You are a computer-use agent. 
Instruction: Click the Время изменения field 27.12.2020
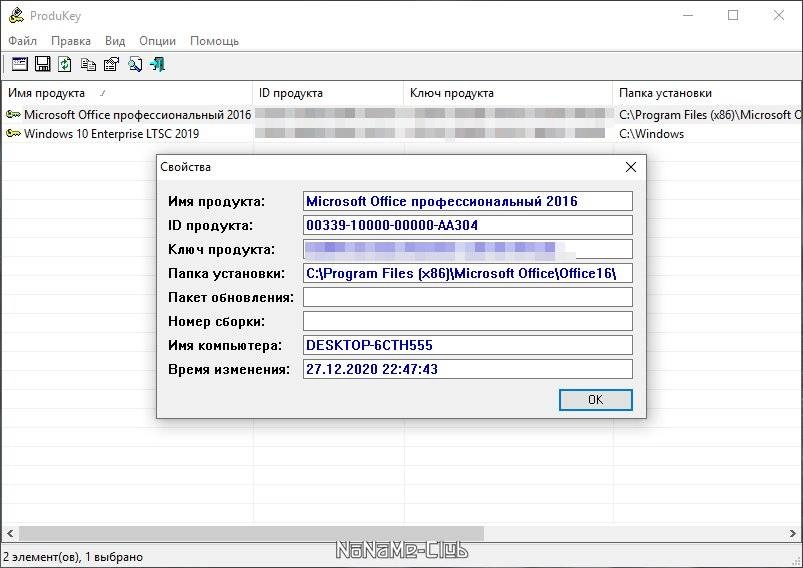point(468,369)
